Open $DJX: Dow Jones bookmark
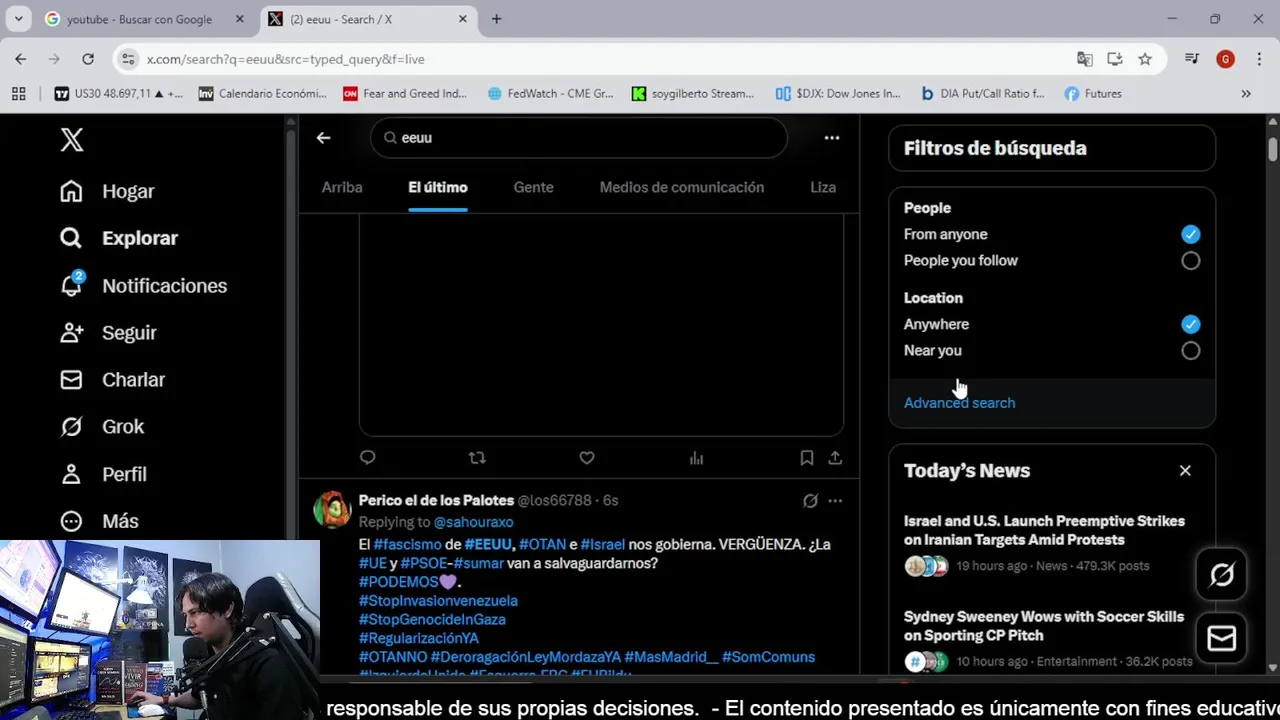This screenshot has width=1280, height=720. 838,93
